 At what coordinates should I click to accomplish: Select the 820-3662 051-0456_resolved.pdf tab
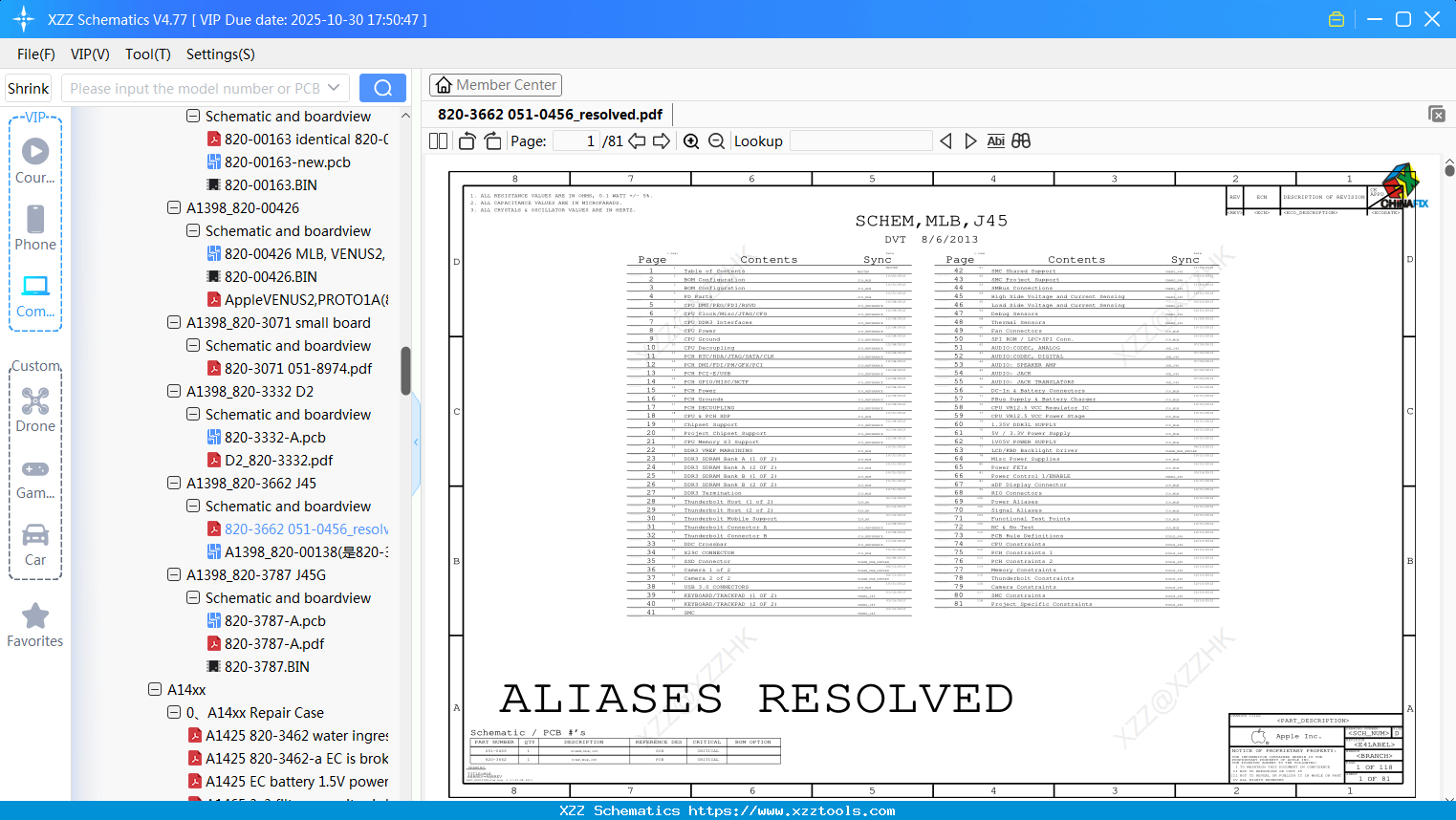point(550,115)
